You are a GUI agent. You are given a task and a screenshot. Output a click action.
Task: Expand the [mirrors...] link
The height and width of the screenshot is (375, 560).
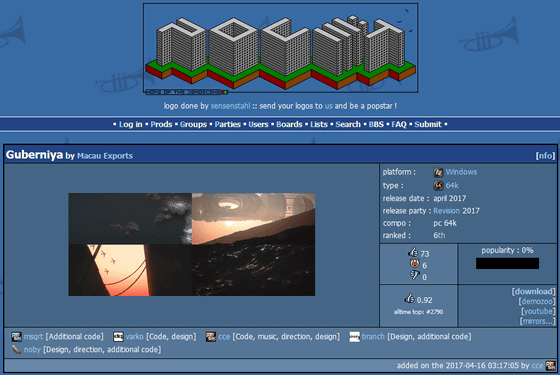538,321
